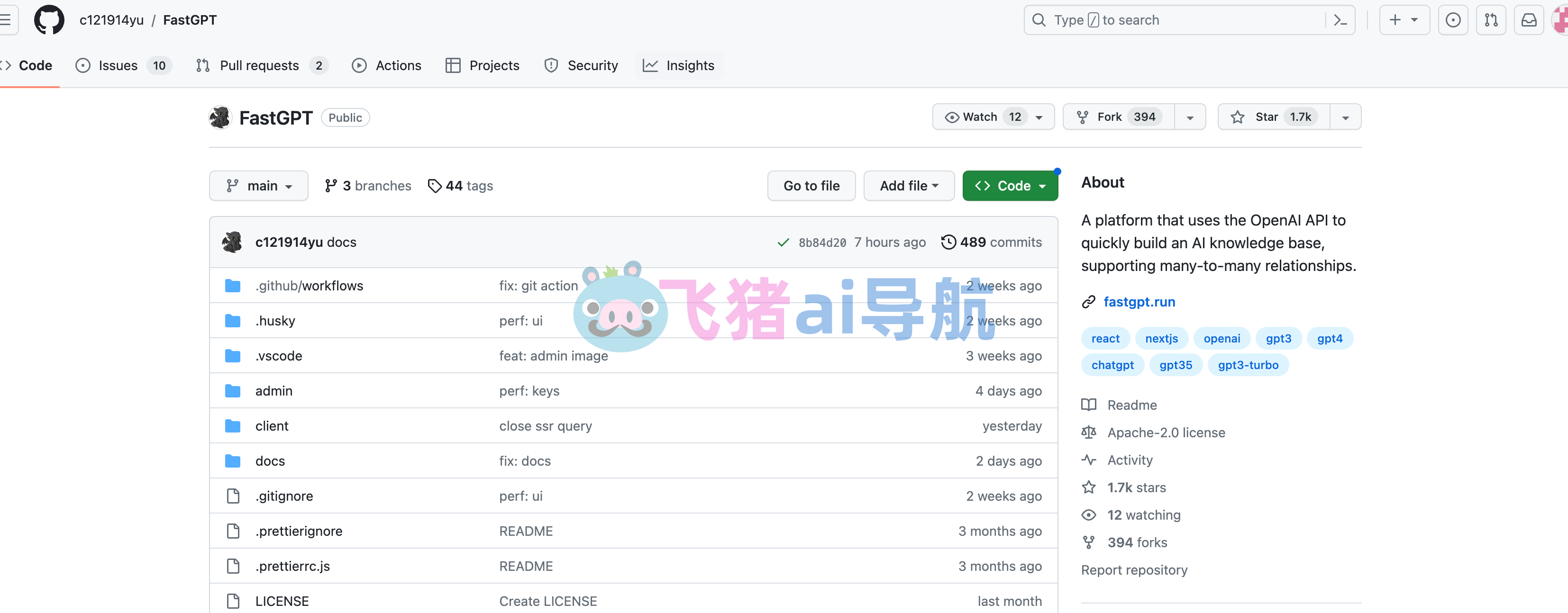The width and height of the screenshot is (1568, 613).
Task: View the 44 tags link
Action: click(x=461, y=186)
